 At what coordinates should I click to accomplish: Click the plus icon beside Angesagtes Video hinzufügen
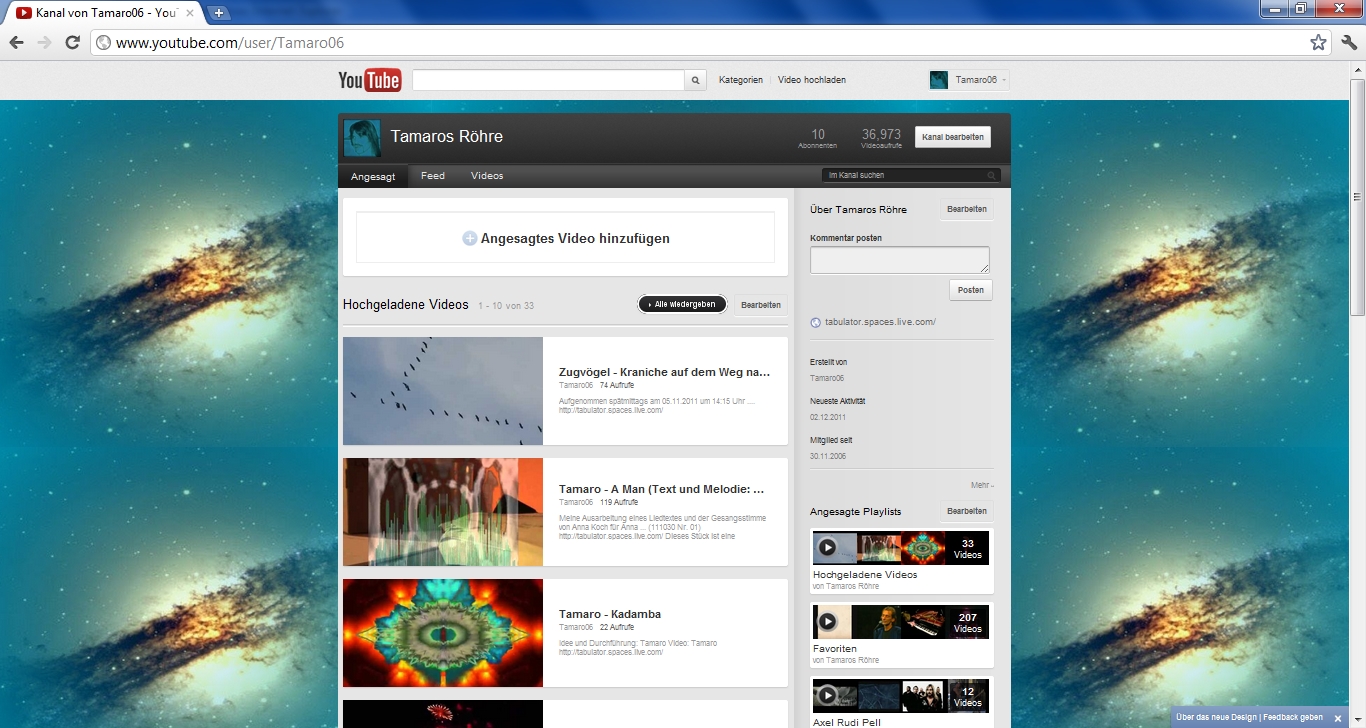point(469,239)
